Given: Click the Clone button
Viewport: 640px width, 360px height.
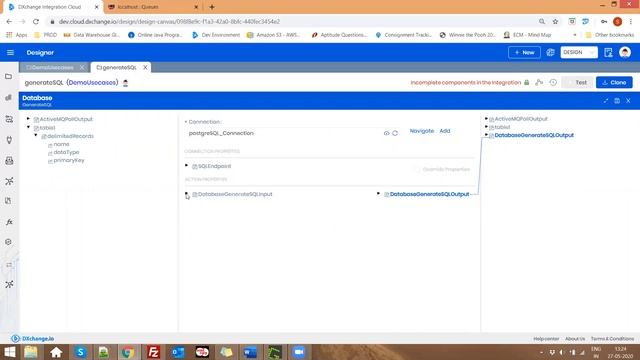Looking at the screenshot, I should [614, 82].
